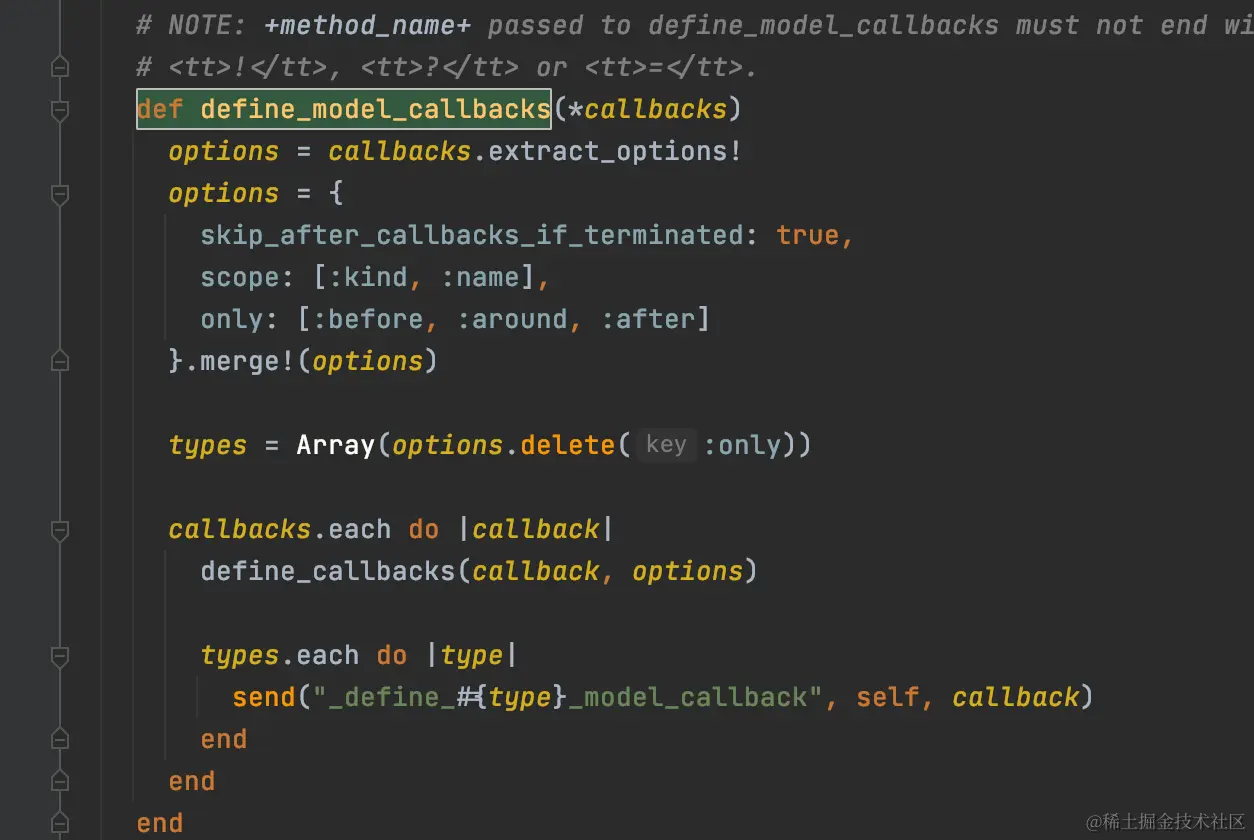Image resolution: width=1254 pixels, height=840 pixels.
Task: Click the Array constructor call
Action: pos(336,445)
